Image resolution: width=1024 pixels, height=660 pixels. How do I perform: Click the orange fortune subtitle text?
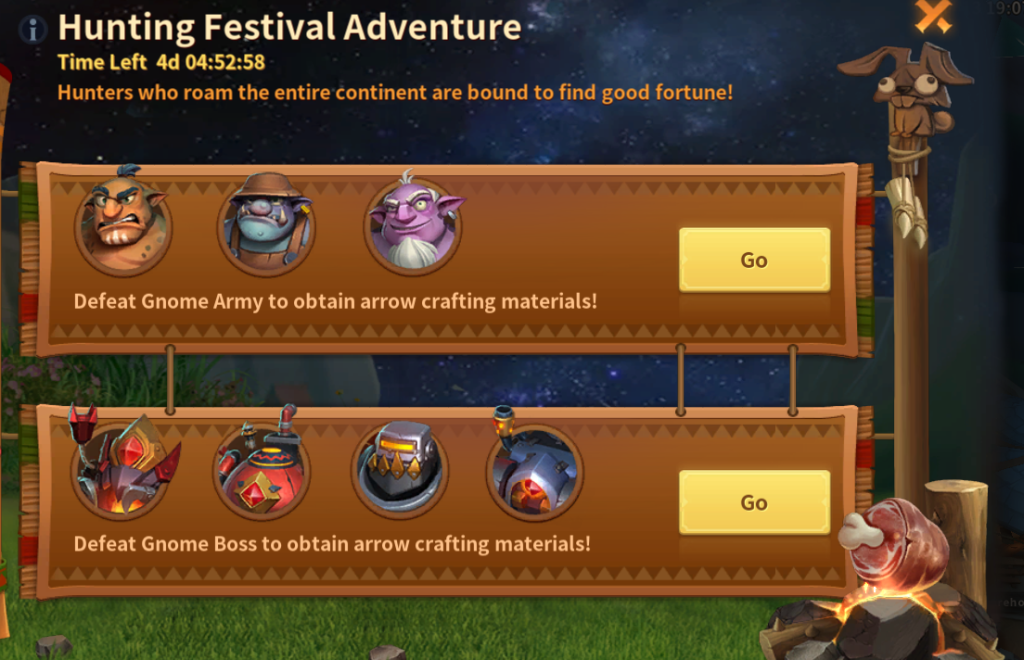click(395, 93)
